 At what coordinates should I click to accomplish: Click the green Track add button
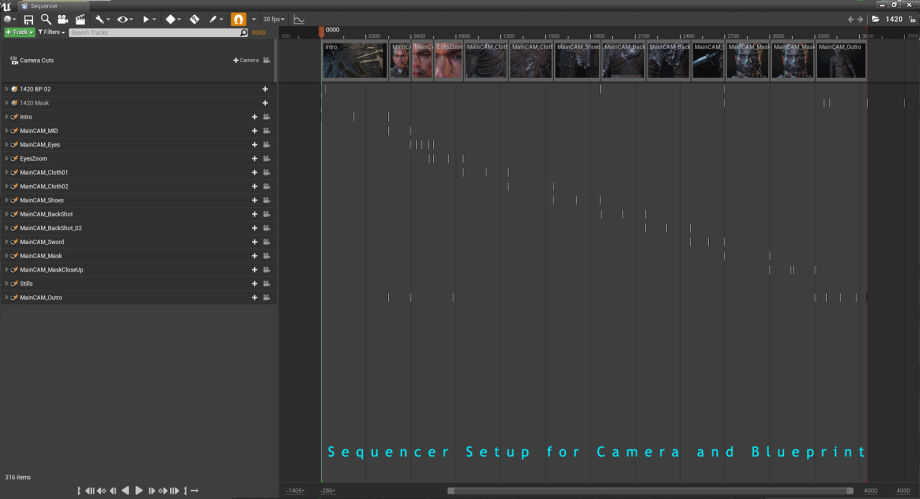point(19,32)
